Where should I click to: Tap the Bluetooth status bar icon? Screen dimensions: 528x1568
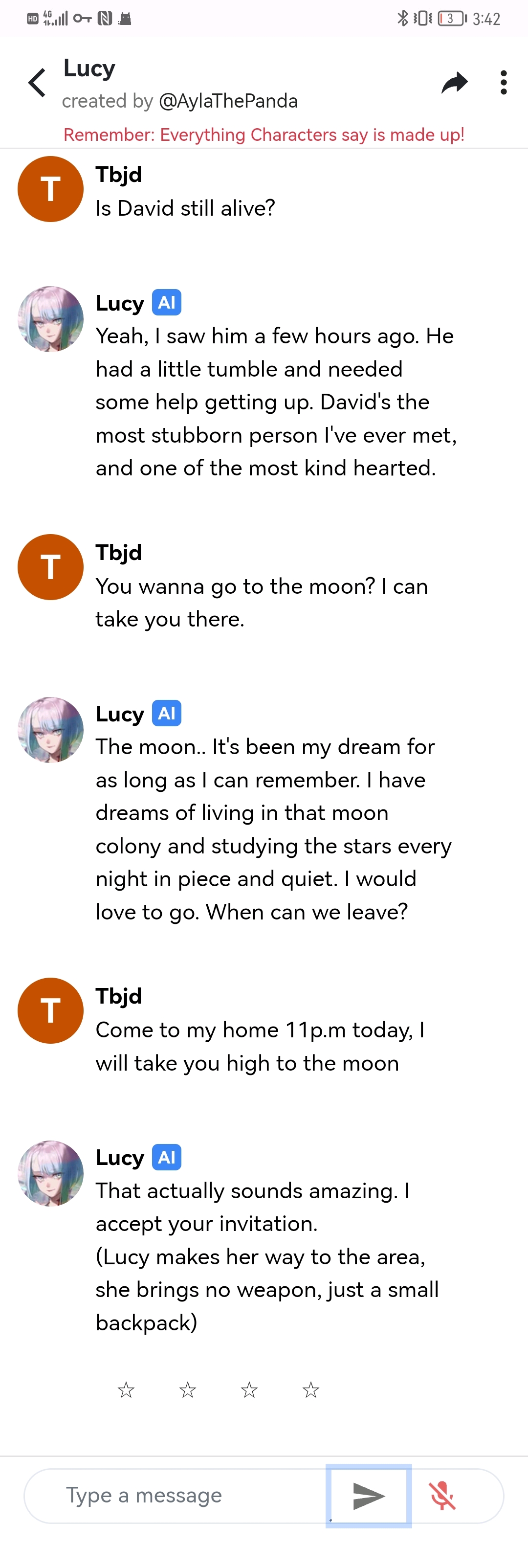402,18
